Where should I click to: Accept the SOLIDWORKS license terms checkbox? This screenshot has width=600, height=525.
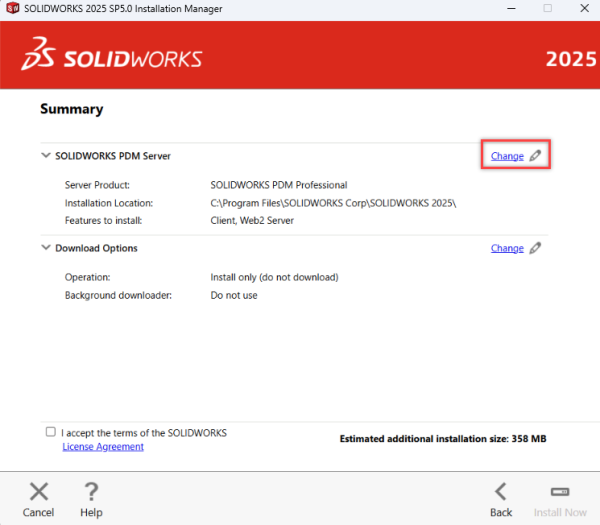click(51, 432)
